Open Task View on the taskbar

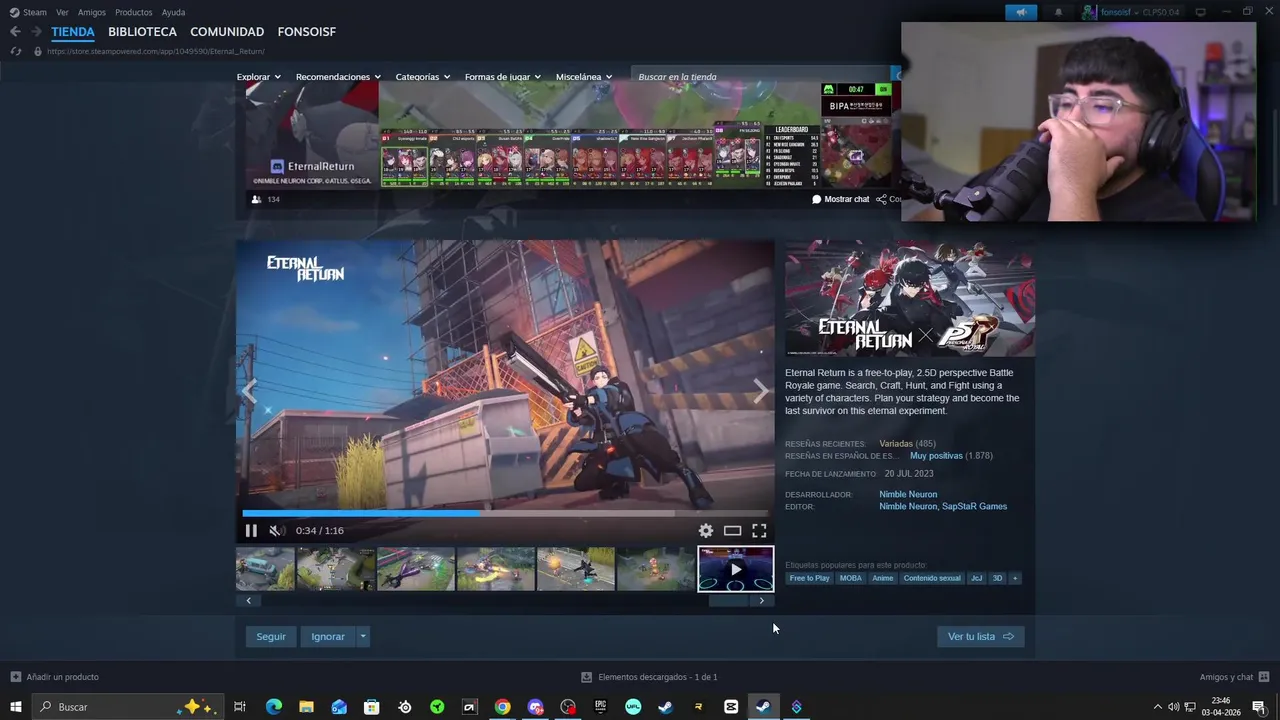pos(240,707)
